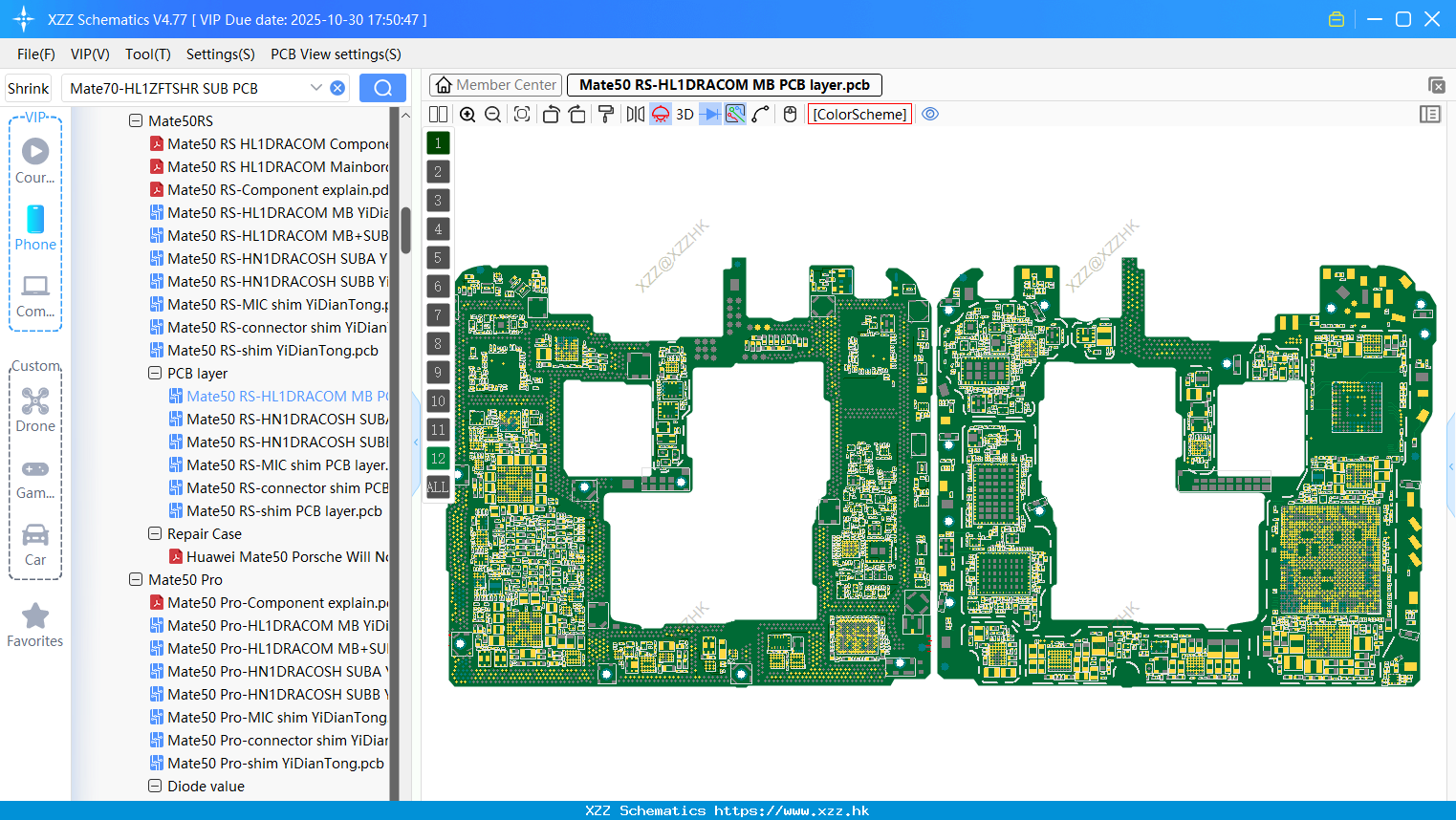Viewport: 1456px width, 820px height.
Task: Mirror the PCB view
Action: tap(636, 114)
